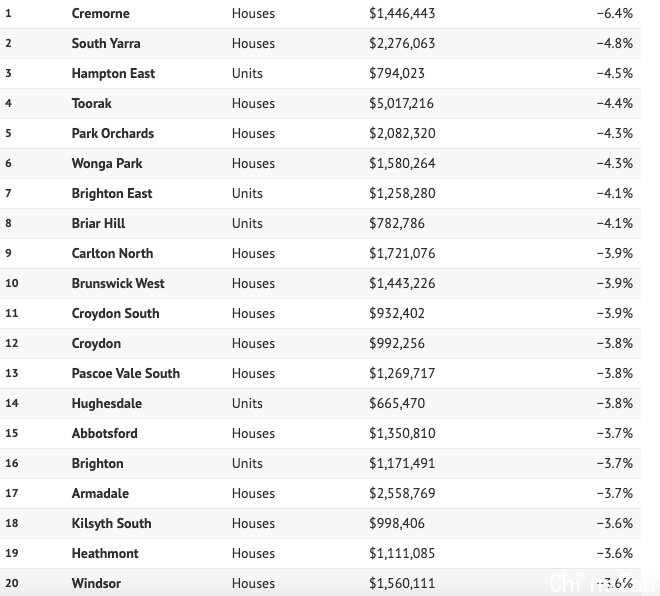Click the Croydon South name
This screenshot has width=660, height=596.
coord(115,313)
